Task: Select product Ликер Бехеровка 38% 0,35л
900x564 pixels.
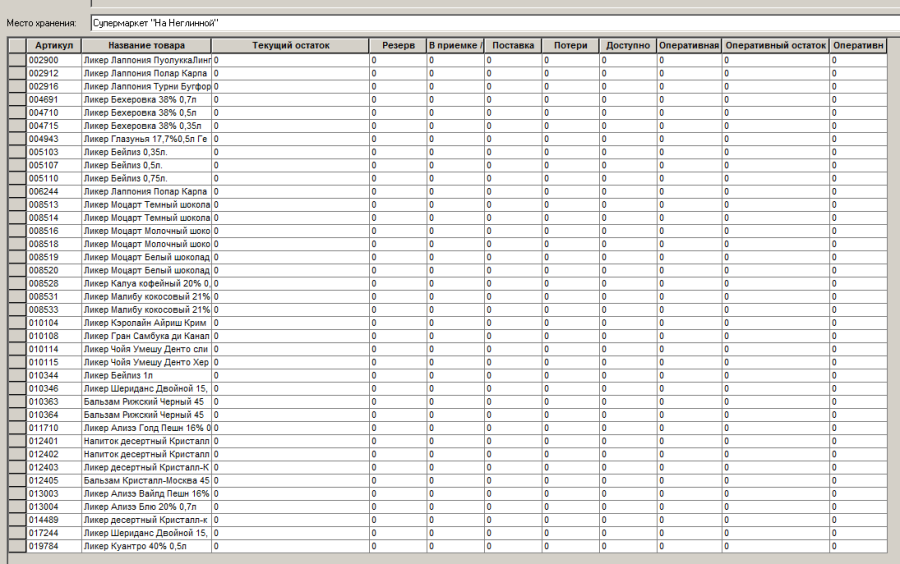Action: (146, 126)
